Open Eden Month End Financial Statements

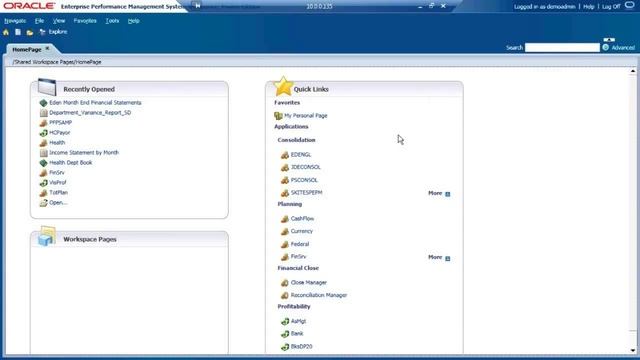tap(95, 103)
